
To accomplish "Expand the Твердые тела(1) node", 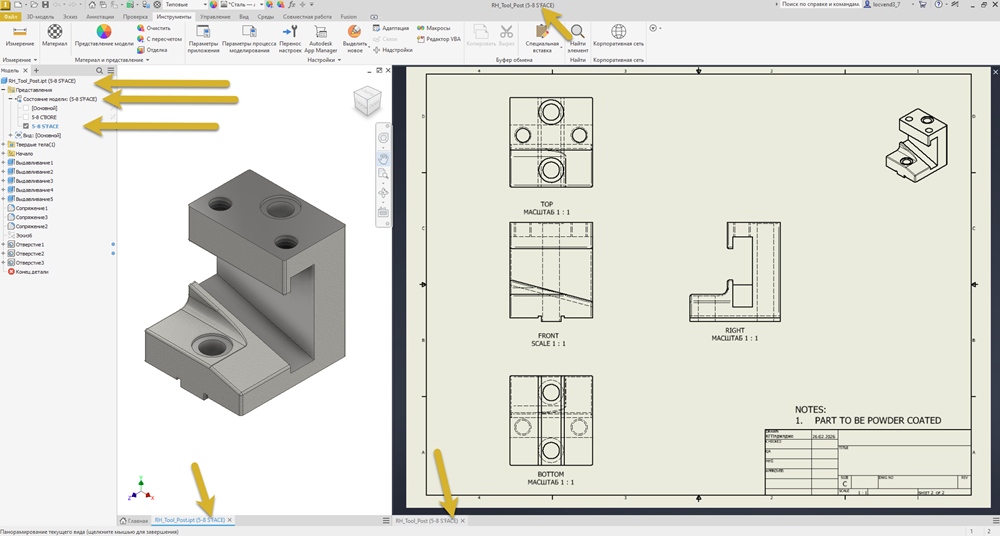I will coord(3,145).
